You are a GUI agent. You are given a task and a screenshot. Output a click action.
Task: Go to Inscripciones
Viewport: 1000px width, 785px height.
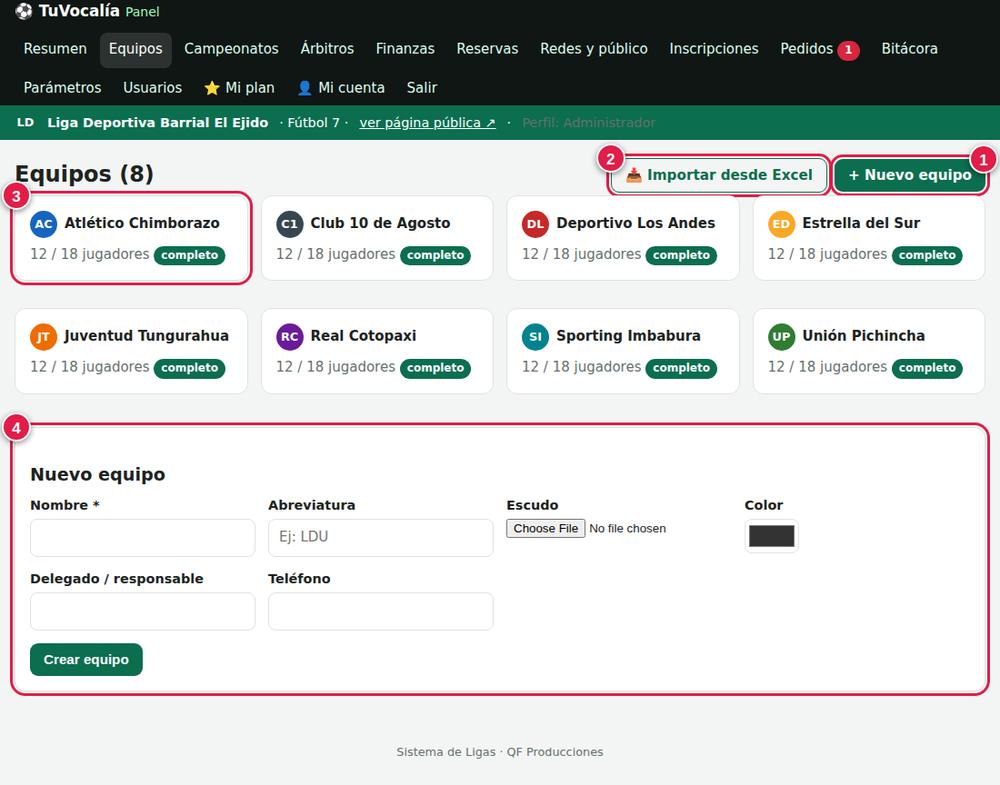click(x=714, y=49)
